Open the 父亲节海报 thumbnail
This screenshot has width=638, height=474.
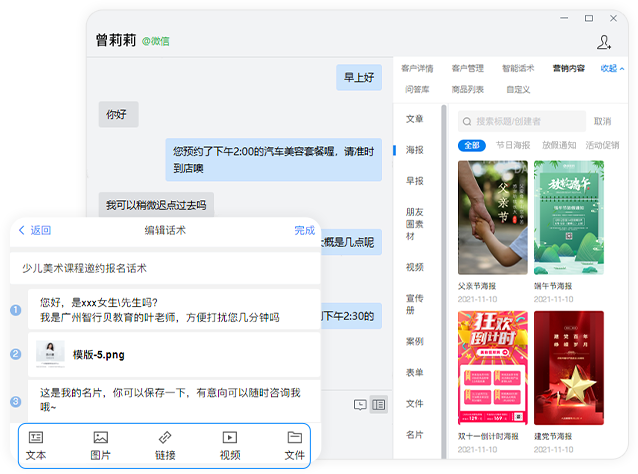[492, 218]
